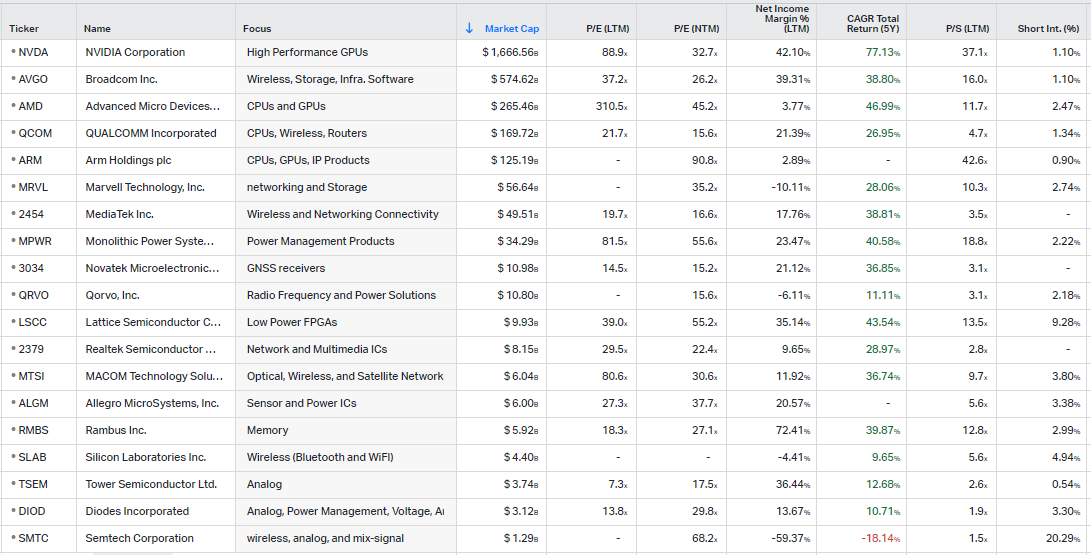This screenshot has height=555, width=1091.
Task: Click the 90.8x P/E (NTM) value
Action: coord(703,160)
